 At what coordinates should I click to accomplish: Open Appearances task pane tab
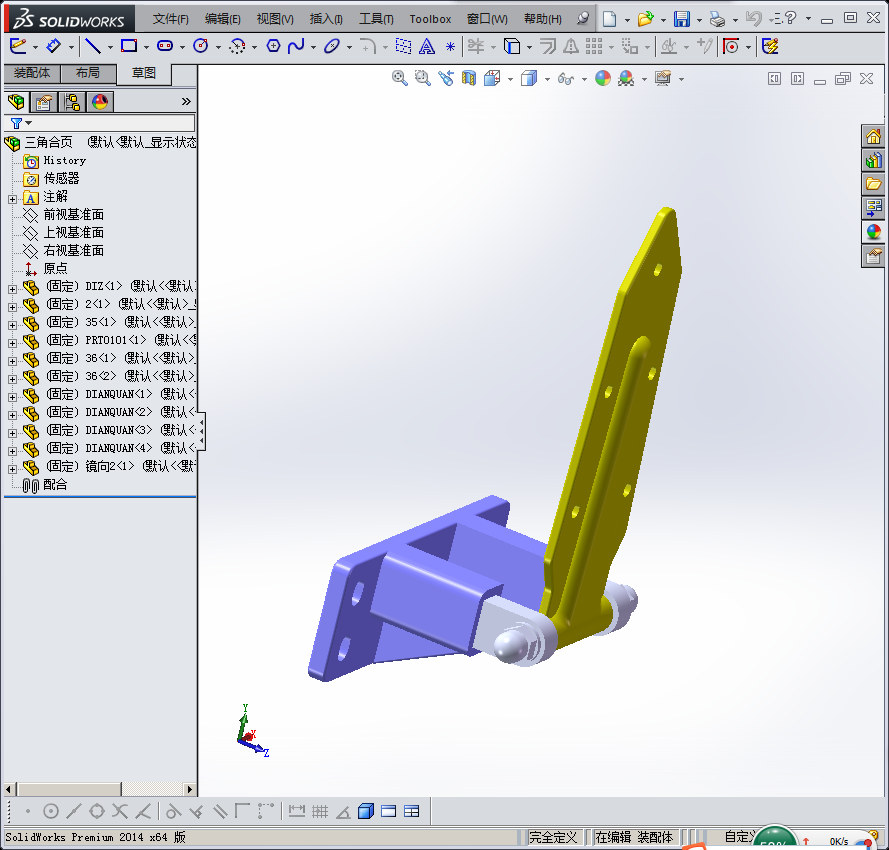(873, 232)
